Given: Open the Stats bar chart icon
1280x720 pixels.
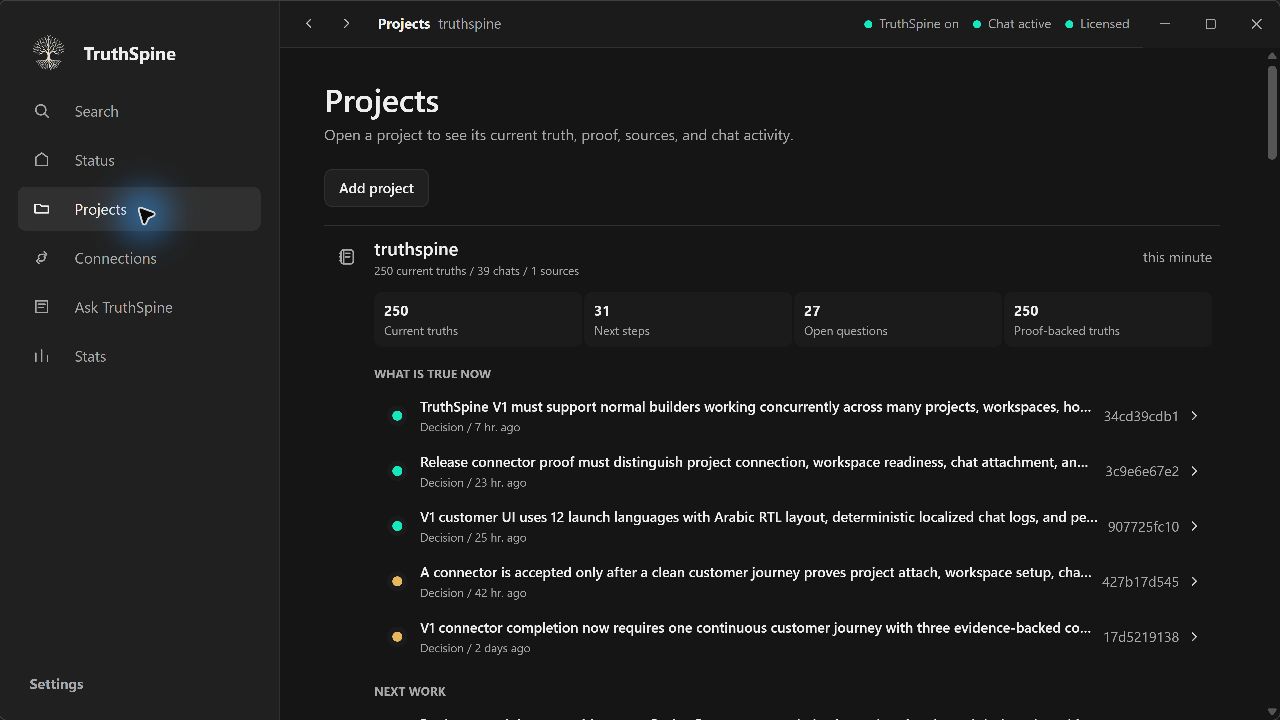Looking at the screenshot, I should (41, 356).
